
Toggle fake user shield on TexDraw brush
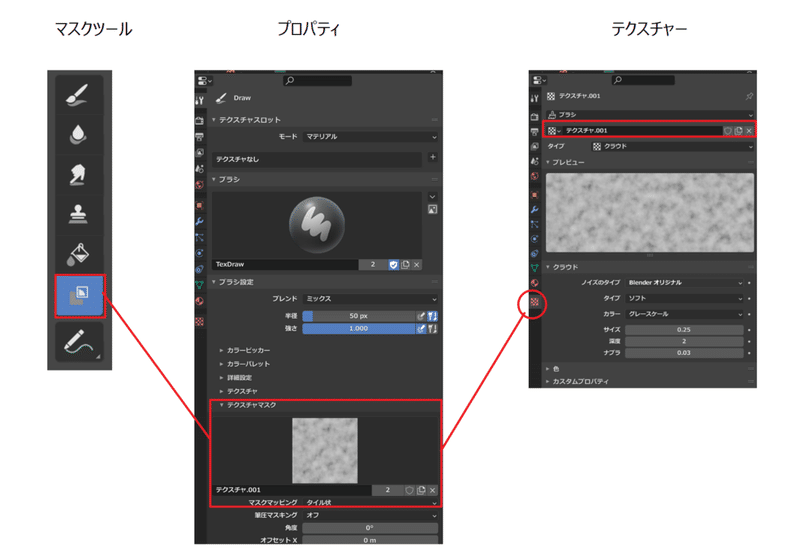tap(393, 265)
